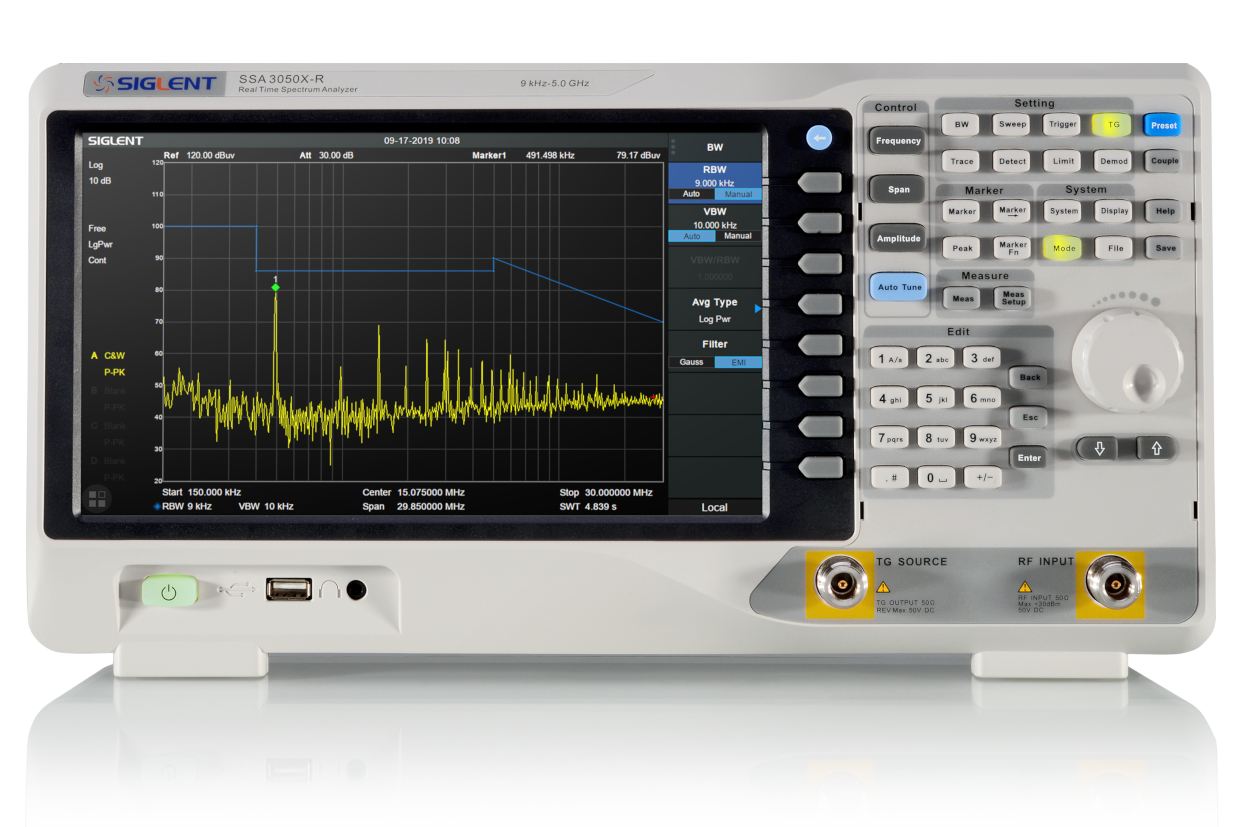Hit the Display key

(x=1114, y=211)
